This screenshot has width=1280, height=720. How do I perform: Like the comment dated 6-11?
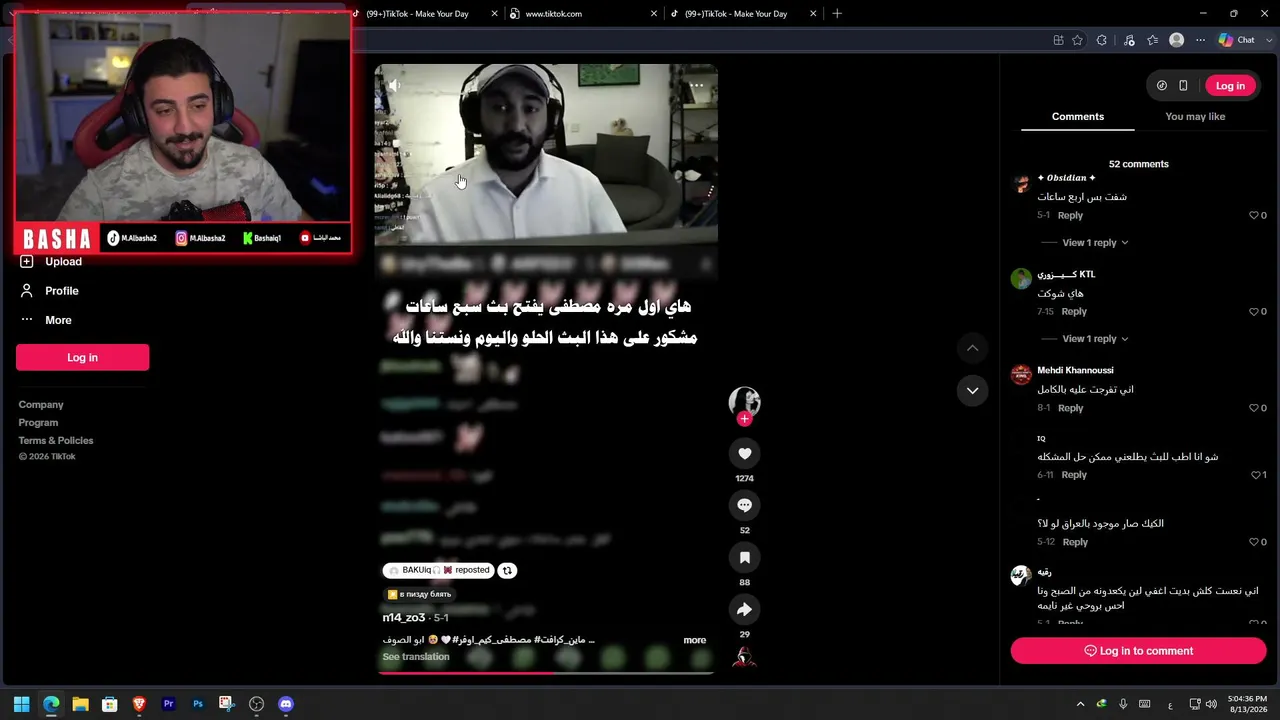tap(1256, 475)
